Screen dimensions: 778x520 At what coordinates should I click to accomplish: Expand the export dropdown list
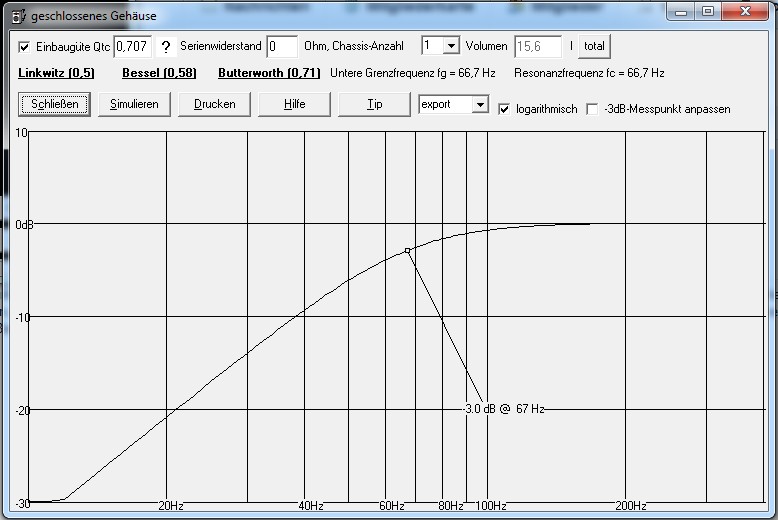tap(479, 104)
